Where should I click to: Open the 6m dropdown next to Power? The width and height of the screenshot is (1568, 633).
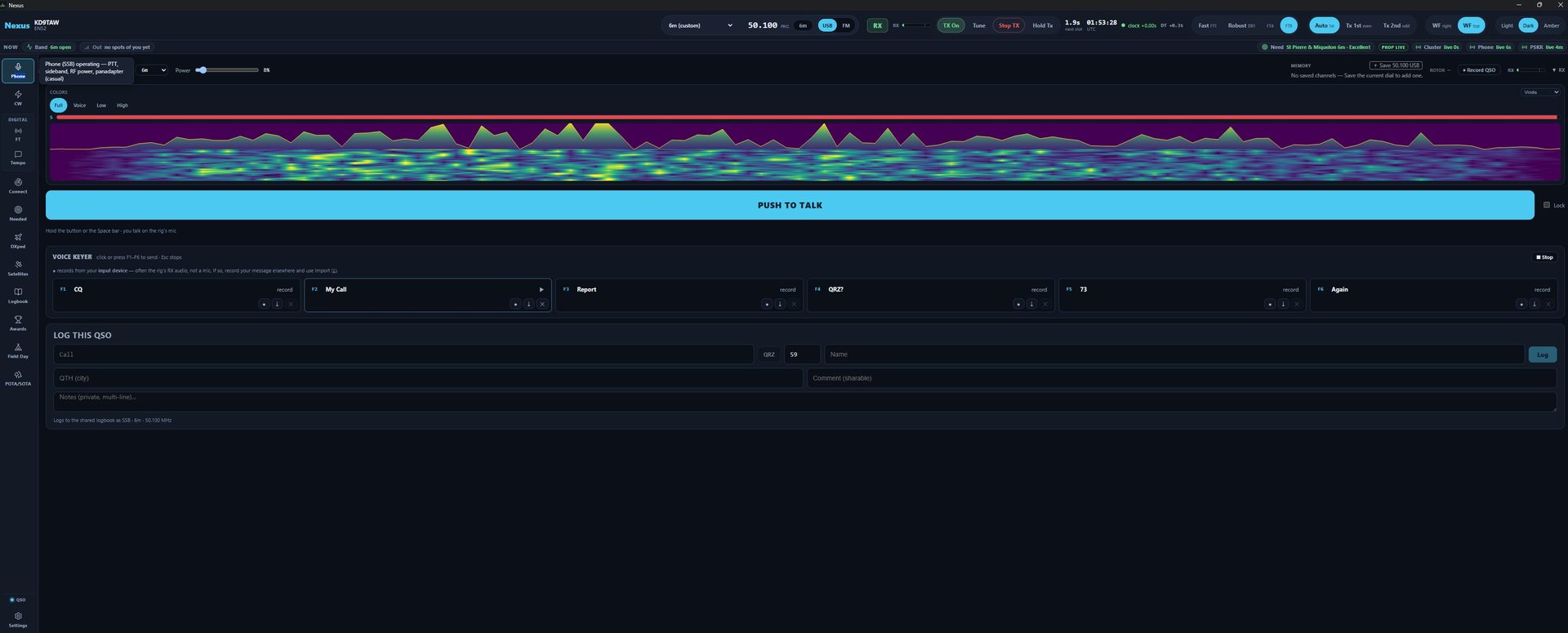click(x=153, y=70)
